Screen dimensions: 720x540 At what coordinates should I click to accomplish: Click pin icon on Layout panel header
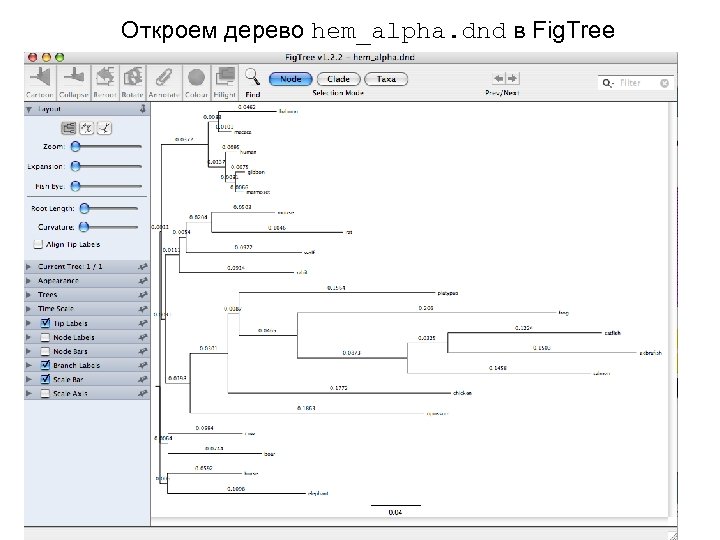click(x=143, y=109)
